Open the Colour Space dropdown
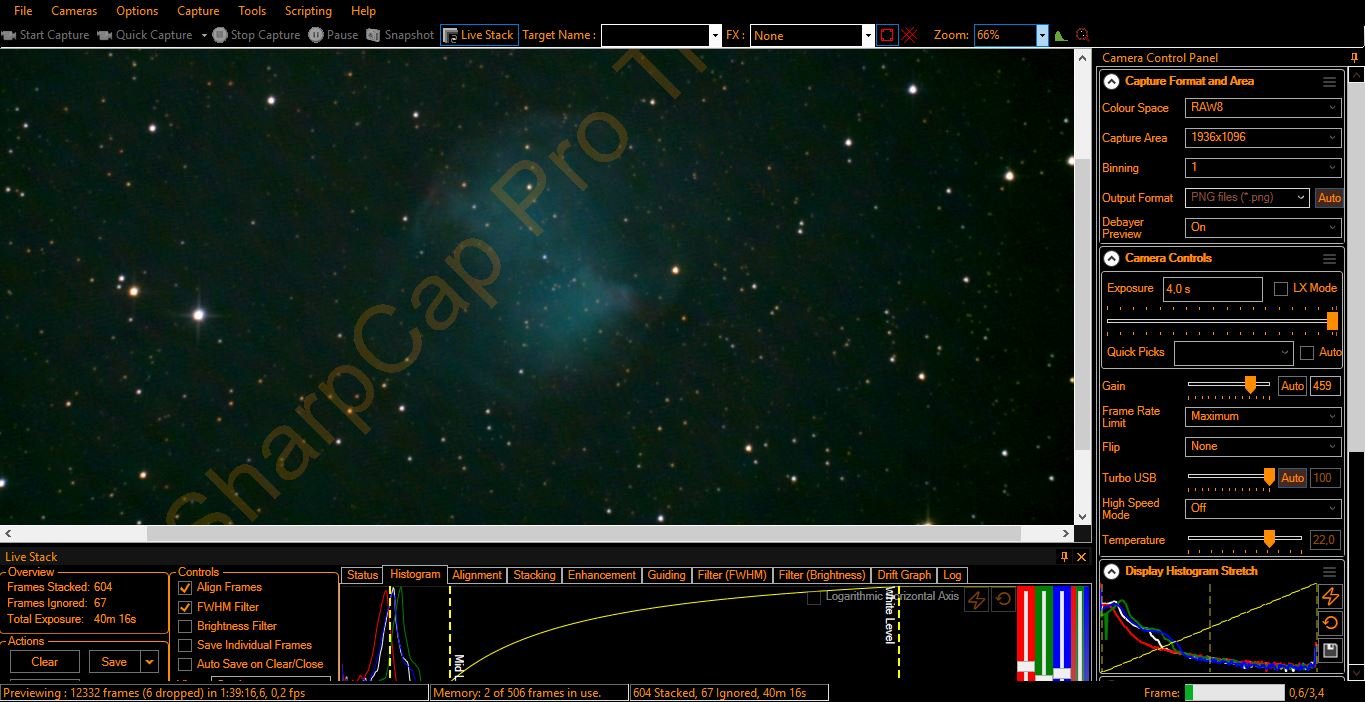Screen dimensions: 1365x702 tap(1263, 107)
